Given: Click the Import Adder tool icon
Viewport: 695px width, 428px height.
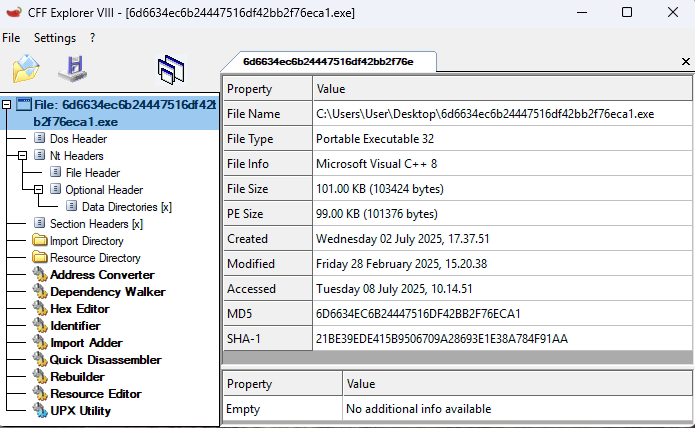Looking at the screenshot, I should (x=40, y=342).
